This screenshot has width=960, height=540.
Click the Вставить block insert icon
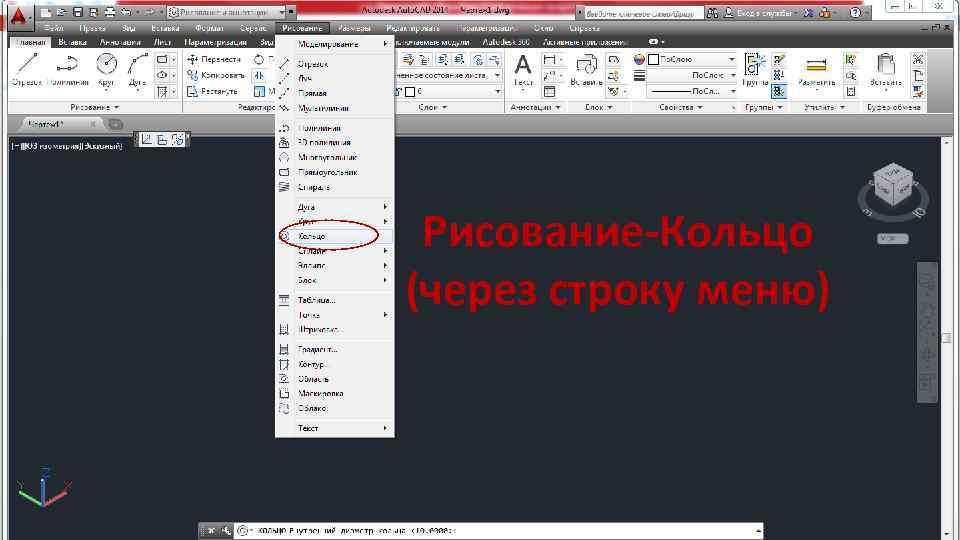pyautogui.click(x=586, y=64)
